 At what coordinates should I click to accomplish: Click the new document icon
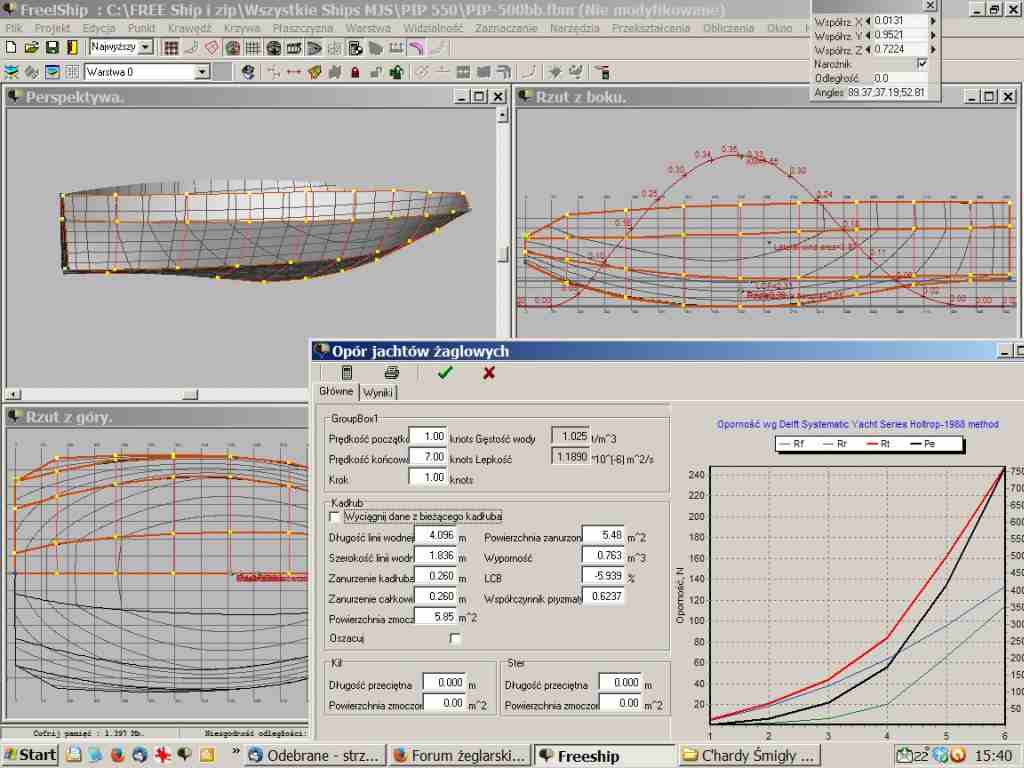click(x=11, y=47)
